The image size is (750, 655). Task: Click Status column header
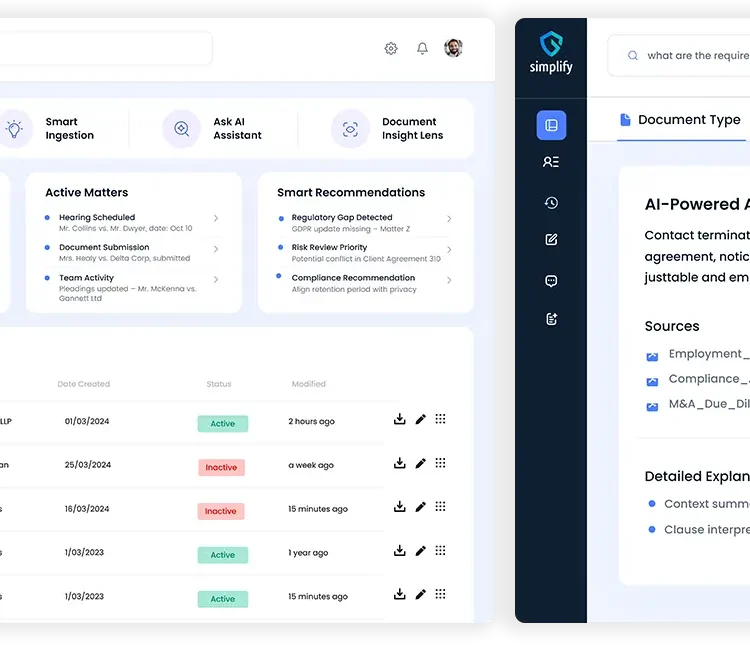coord(219,384)
